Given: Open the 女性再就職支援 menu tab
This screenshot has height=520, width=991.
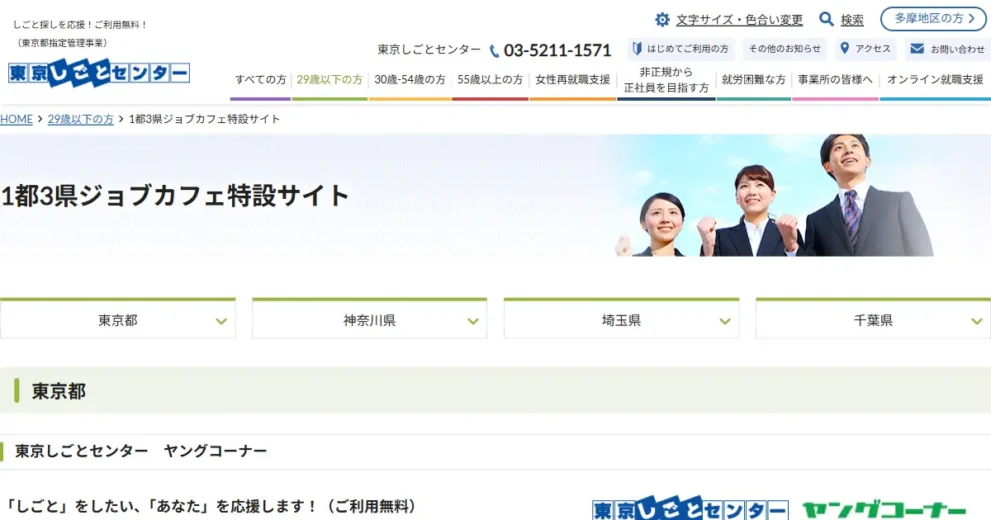Looking at the screenshot, I should tap(573, 80).
